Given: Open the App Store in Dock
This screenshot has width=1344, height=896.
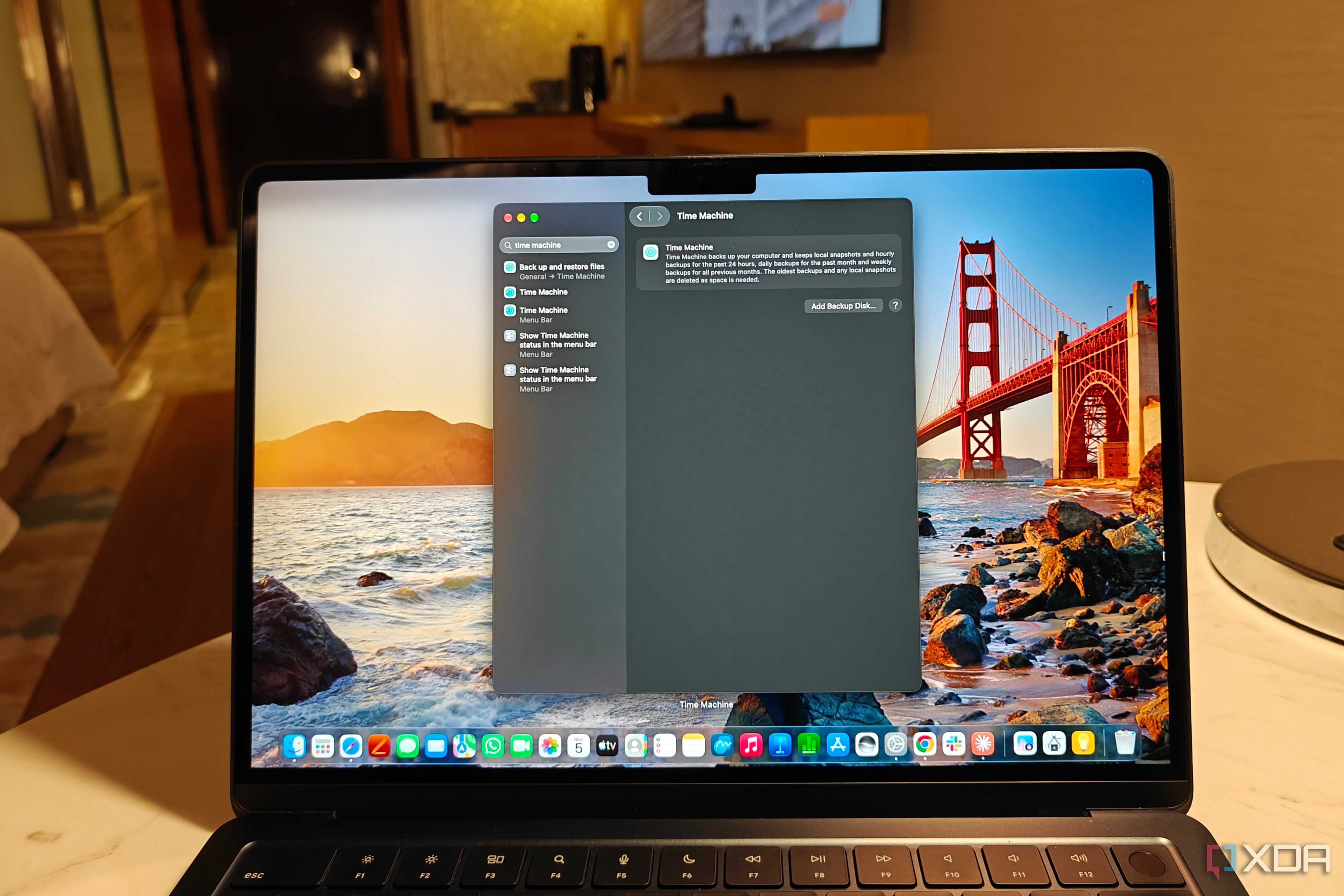Looking at the screenshot, I should pyautogui.click(x=838, y=745).
